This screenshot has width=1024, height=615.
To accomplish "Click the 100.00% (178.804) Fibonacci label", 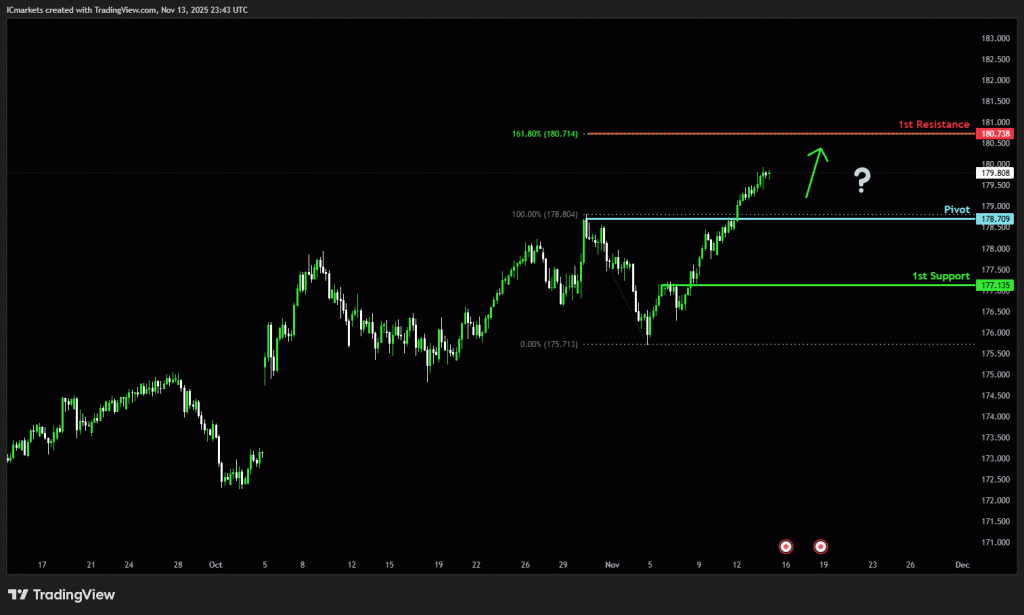I will 545,215.
